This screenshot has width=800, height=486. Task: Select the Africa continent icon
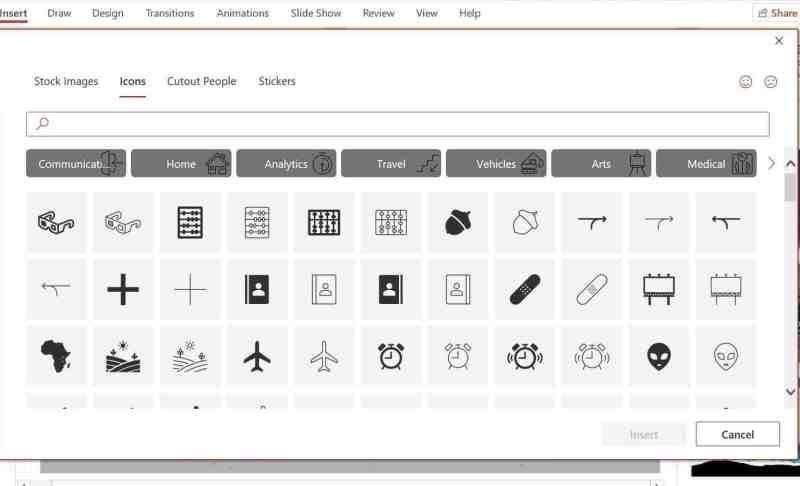[56, 356]
